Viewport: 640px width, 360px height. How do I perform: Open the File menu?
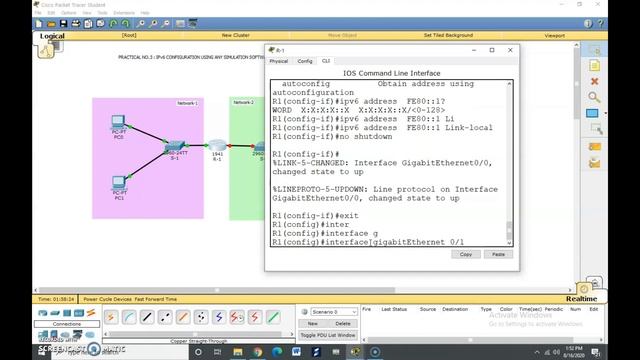point(38,13)
